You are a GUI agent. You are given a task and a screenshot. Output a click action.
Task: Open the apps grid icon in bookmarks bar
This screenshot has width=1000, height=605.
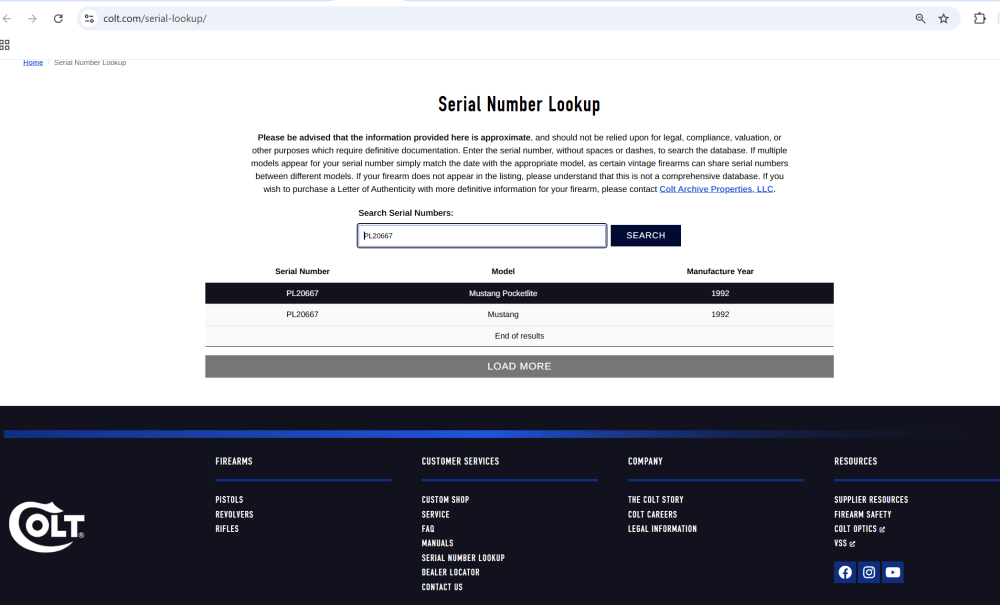click(x=5, y=45)
